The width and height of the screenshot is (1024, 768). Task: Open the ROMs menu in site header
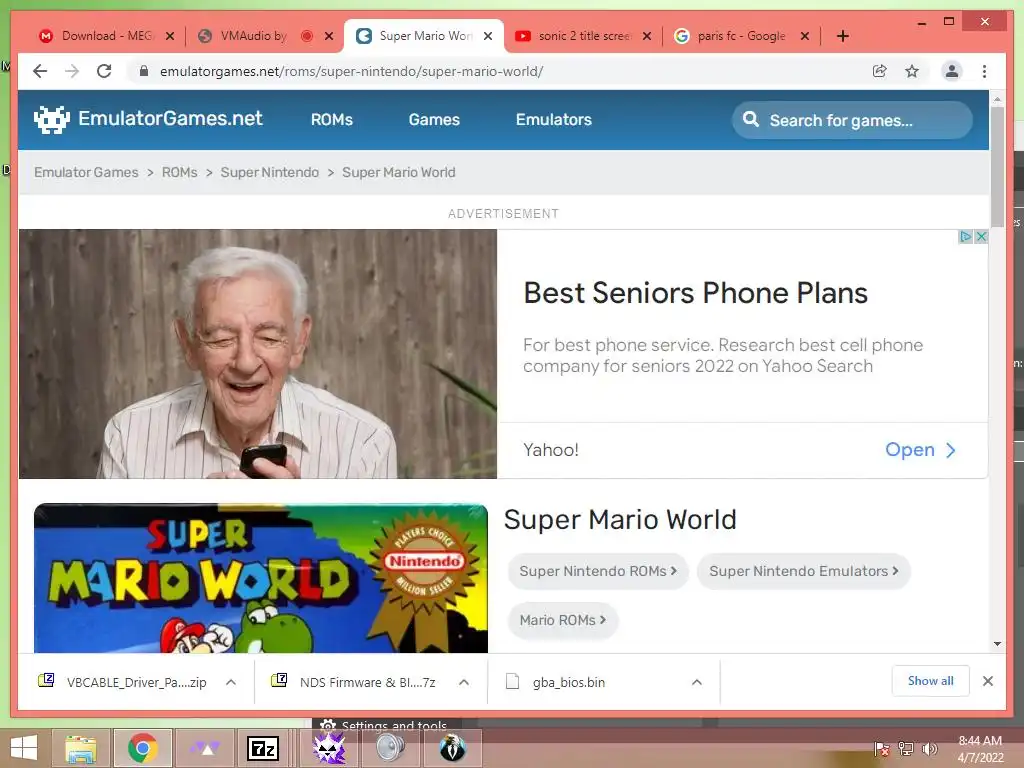click(x=332, y=120)
